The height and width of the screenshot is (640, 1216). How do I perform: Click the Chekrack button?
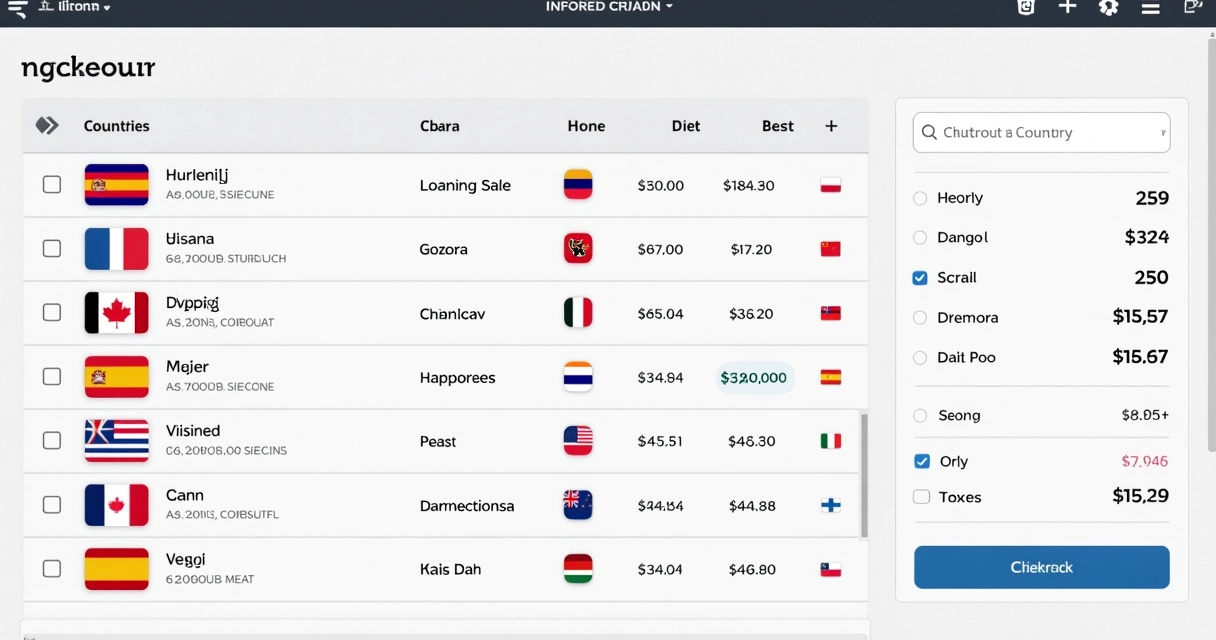click(x=1041, y=567)
